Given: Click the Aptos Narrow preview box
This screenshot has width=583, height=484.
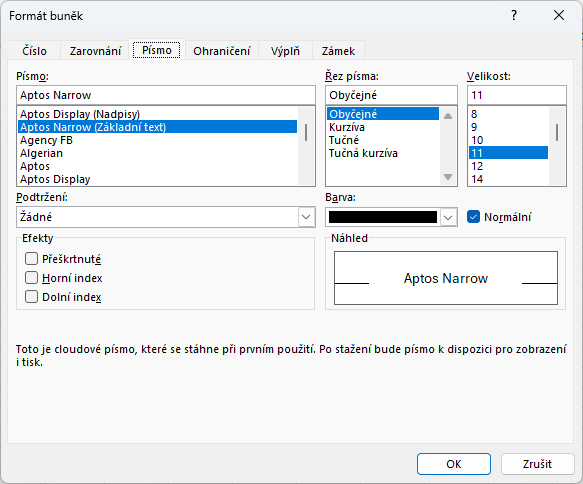Looking at the screenshot, I should [x=446, y=278].
